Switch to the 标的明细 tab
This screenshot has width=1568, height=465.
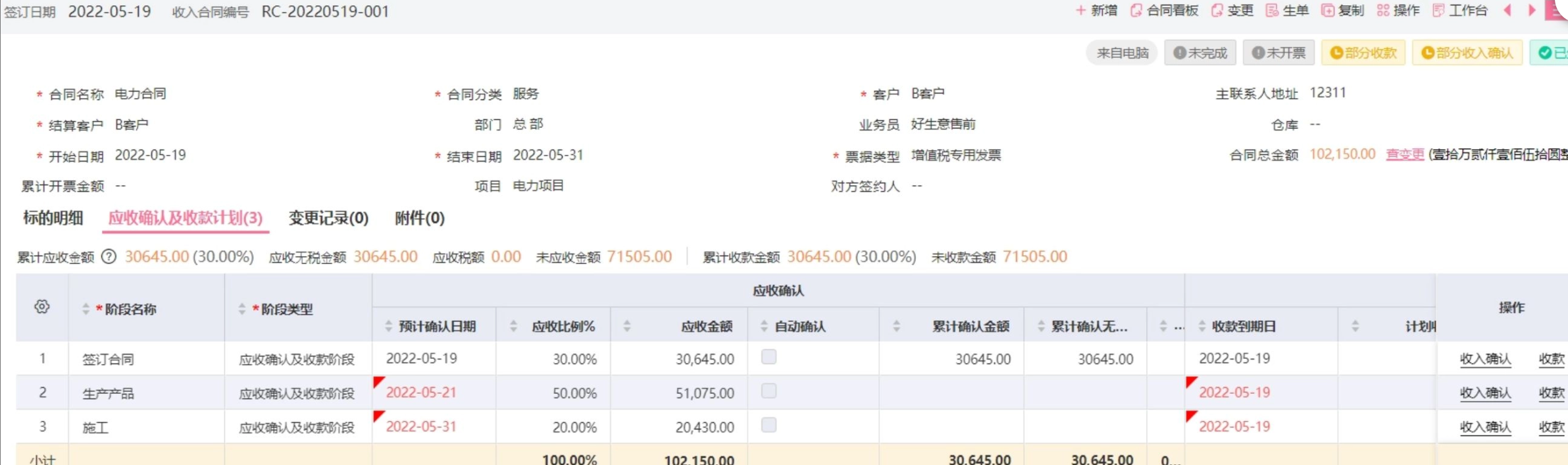53,218
